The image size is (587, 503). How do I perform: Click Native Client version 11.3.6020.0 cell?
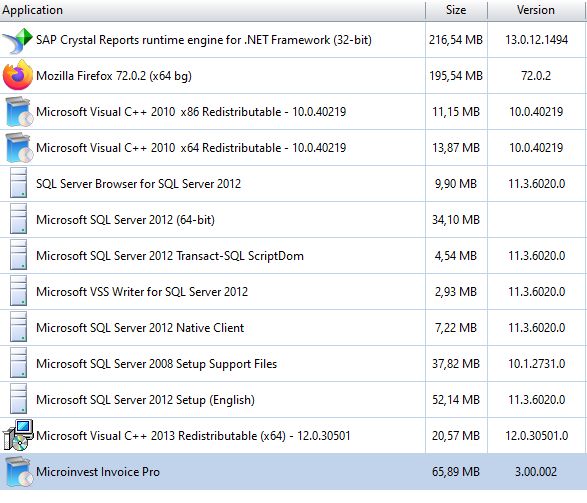[536, 327]
